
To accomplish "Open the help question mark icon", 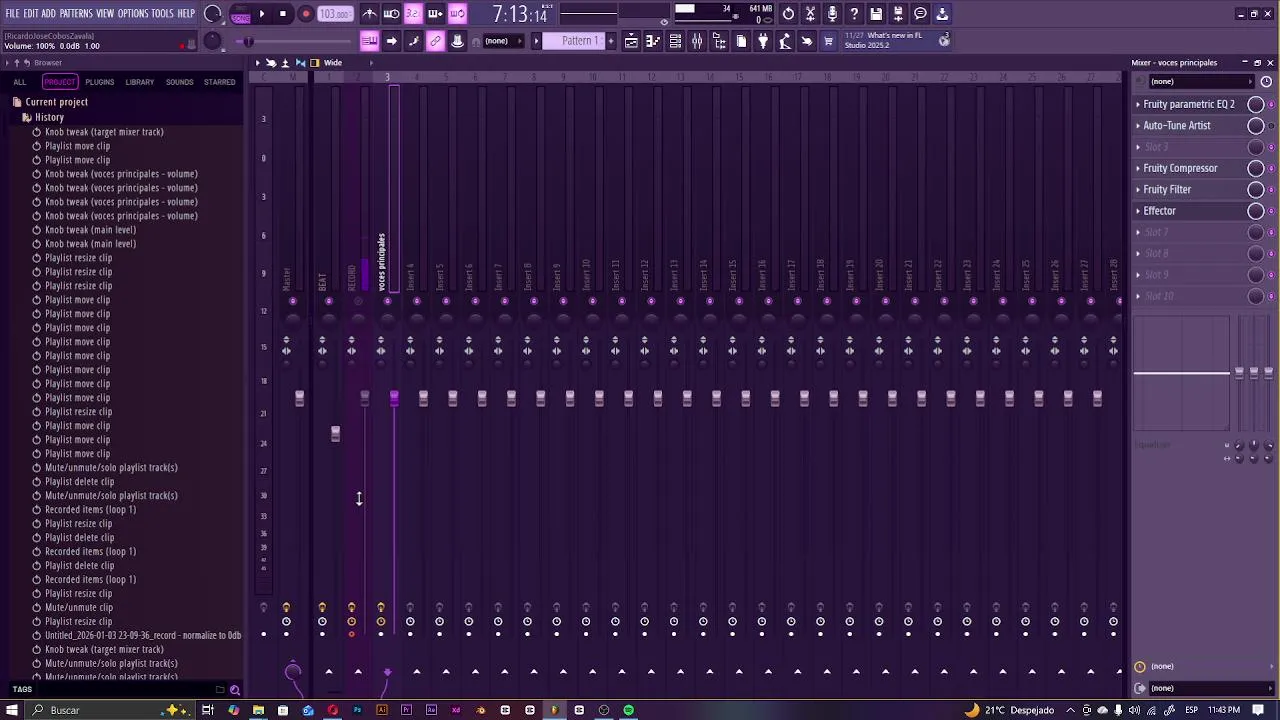I will [x=854, y=14].
